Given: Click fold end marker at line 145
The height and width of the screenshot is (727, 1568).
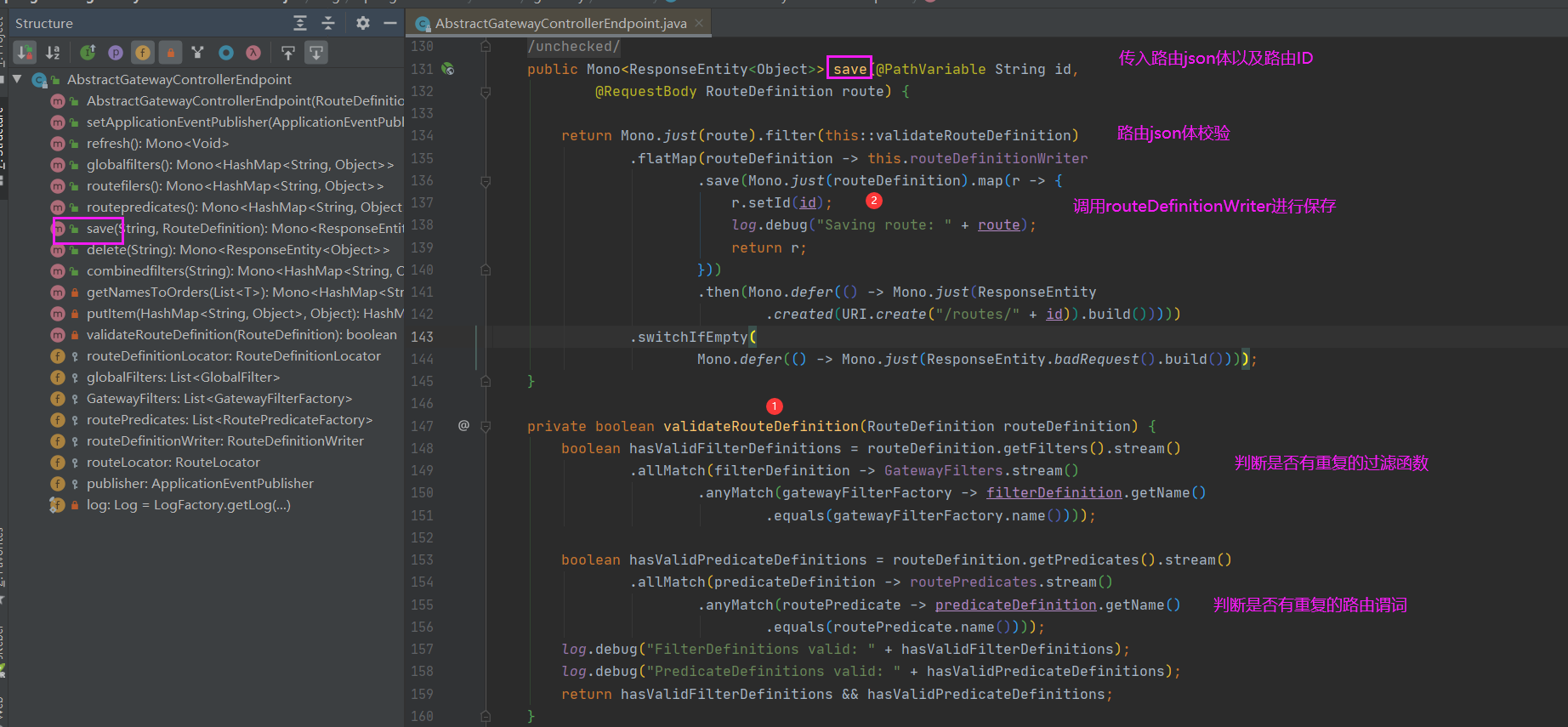Looking at the screenshot, I should tap(486, 381).
